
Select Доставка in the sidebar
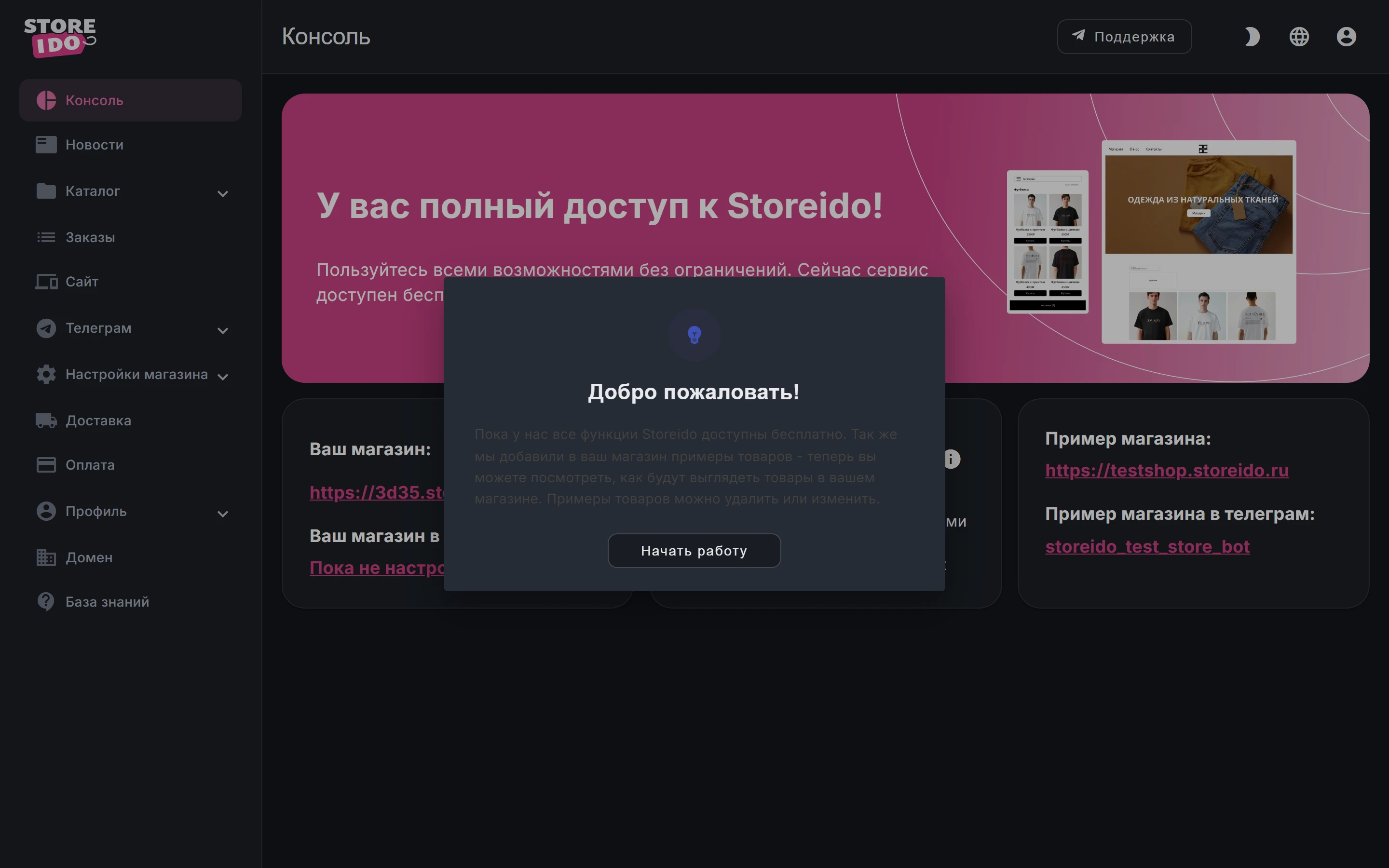130,420
